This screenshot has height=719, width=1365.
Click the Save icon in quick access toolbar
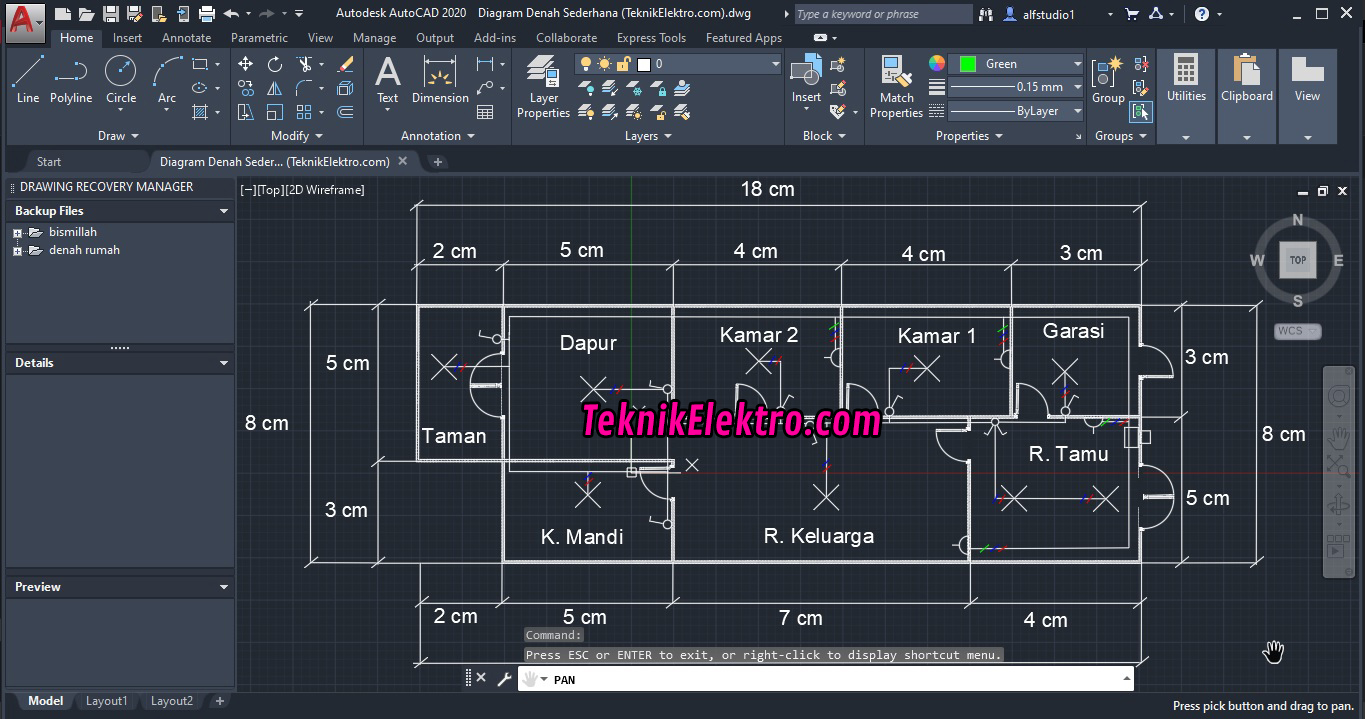(x=111, y=14)
